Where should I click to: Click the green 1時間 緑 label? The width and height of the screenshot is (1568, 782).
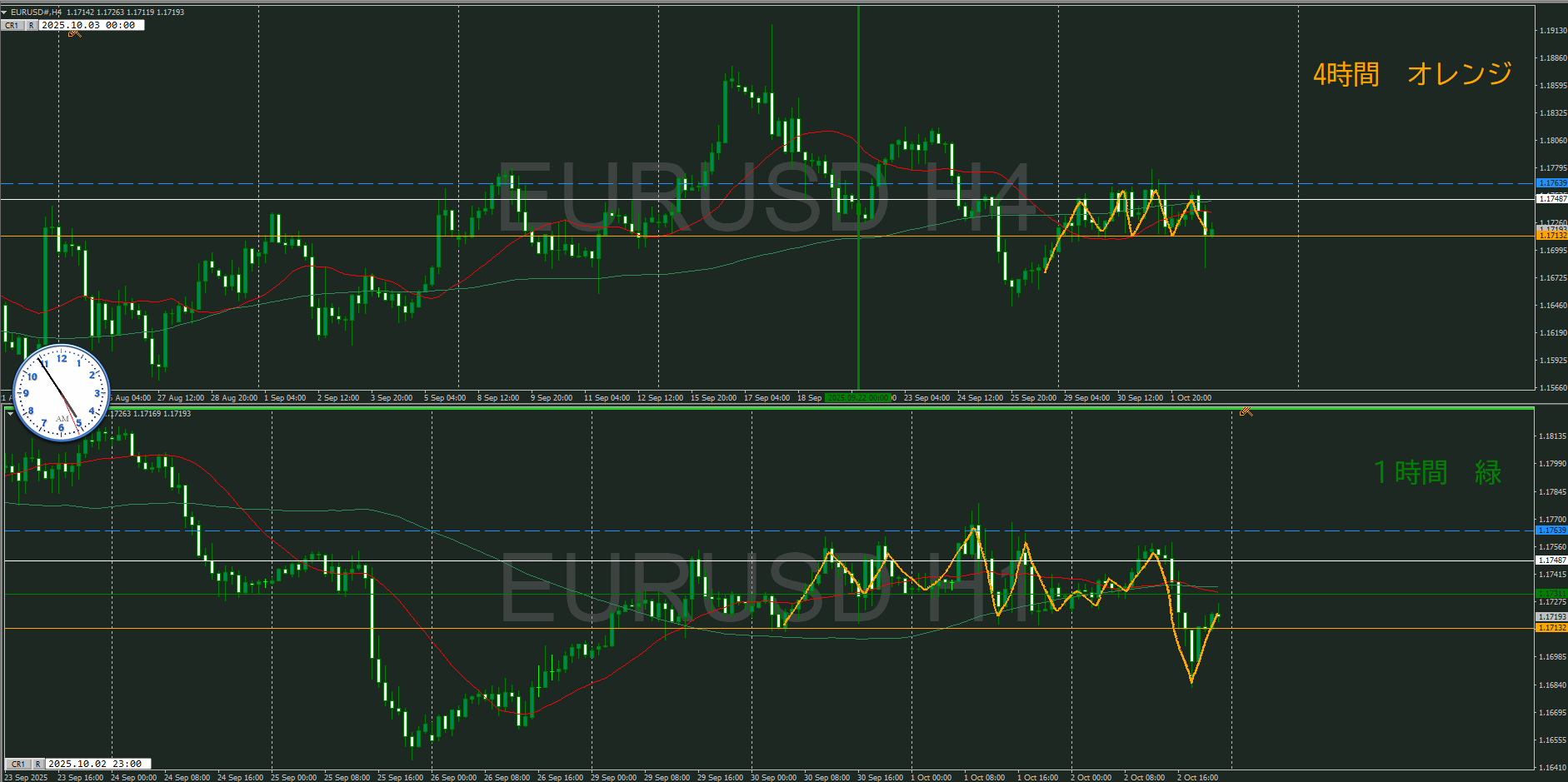[1436, 472]
